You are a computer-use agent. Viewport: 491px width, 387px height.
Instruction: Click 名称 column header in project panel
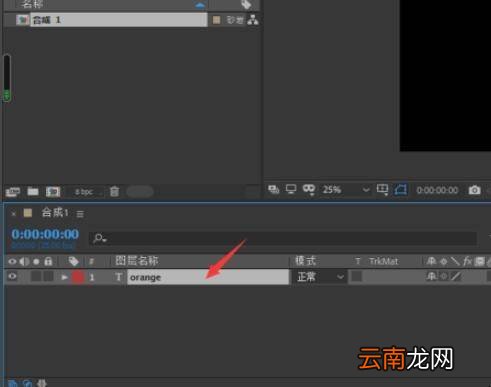click(x=32, y=4)
